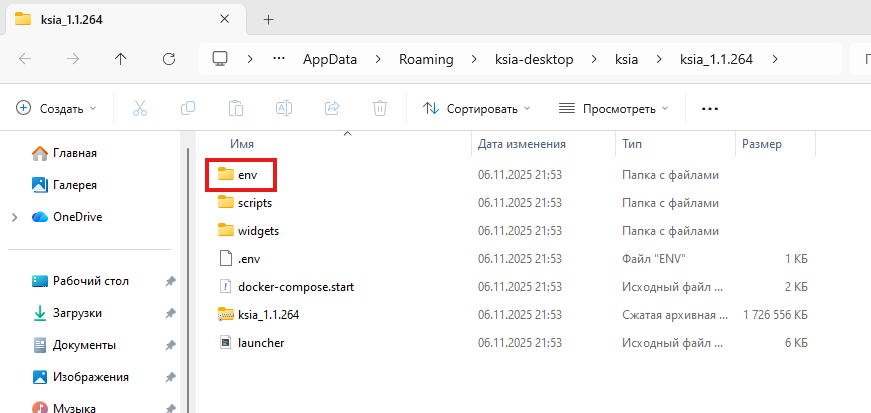The image size is (871, 413).
Task: Click the Cut scissors icon
Action: 140,108
